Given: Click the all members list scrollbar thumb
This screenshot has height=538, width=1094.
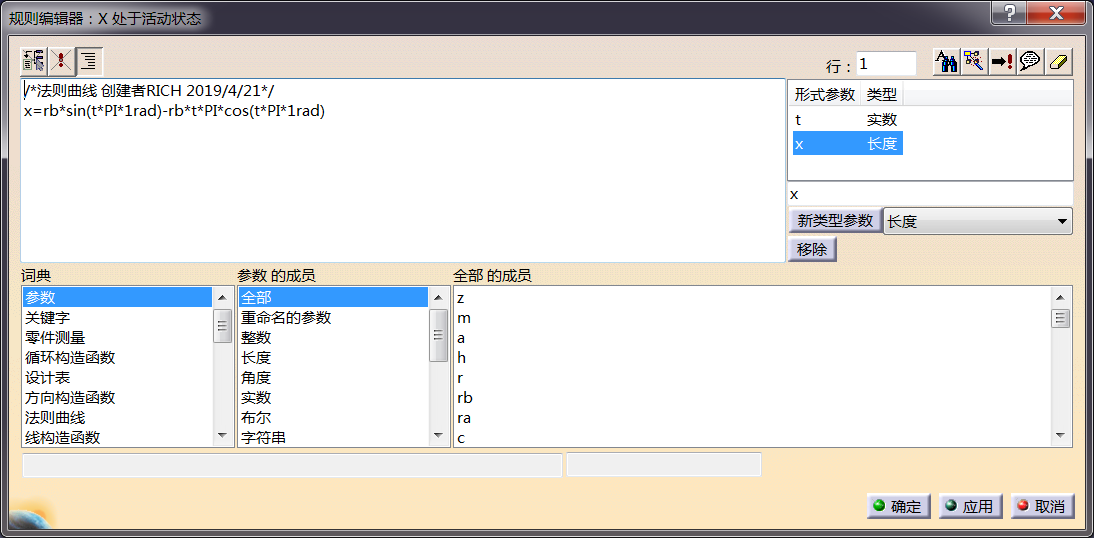Looking at the screenshot, I should (x=1061, y=318).
